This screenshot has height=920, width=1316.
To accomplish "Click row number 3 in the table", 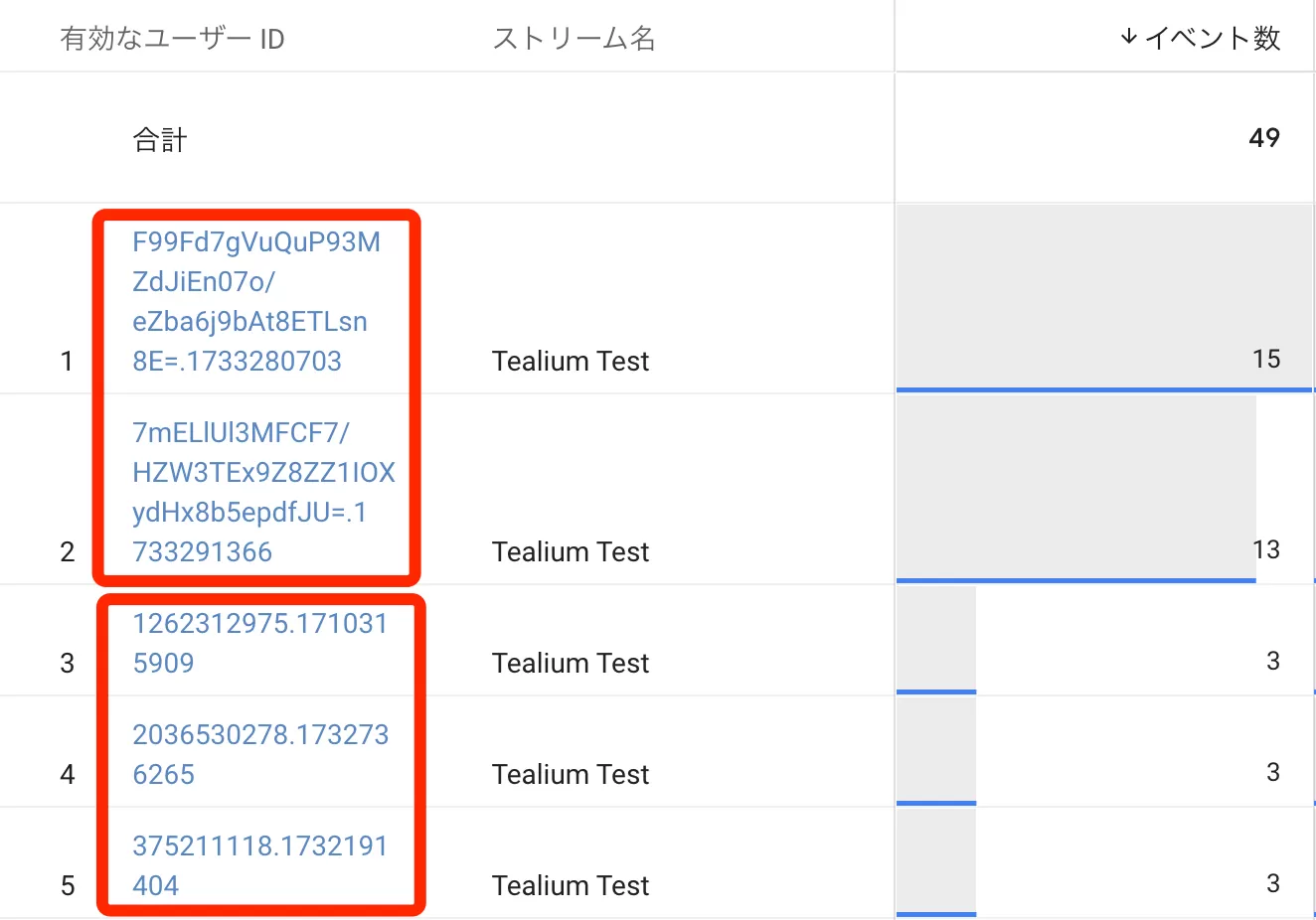I will point(68,663).
